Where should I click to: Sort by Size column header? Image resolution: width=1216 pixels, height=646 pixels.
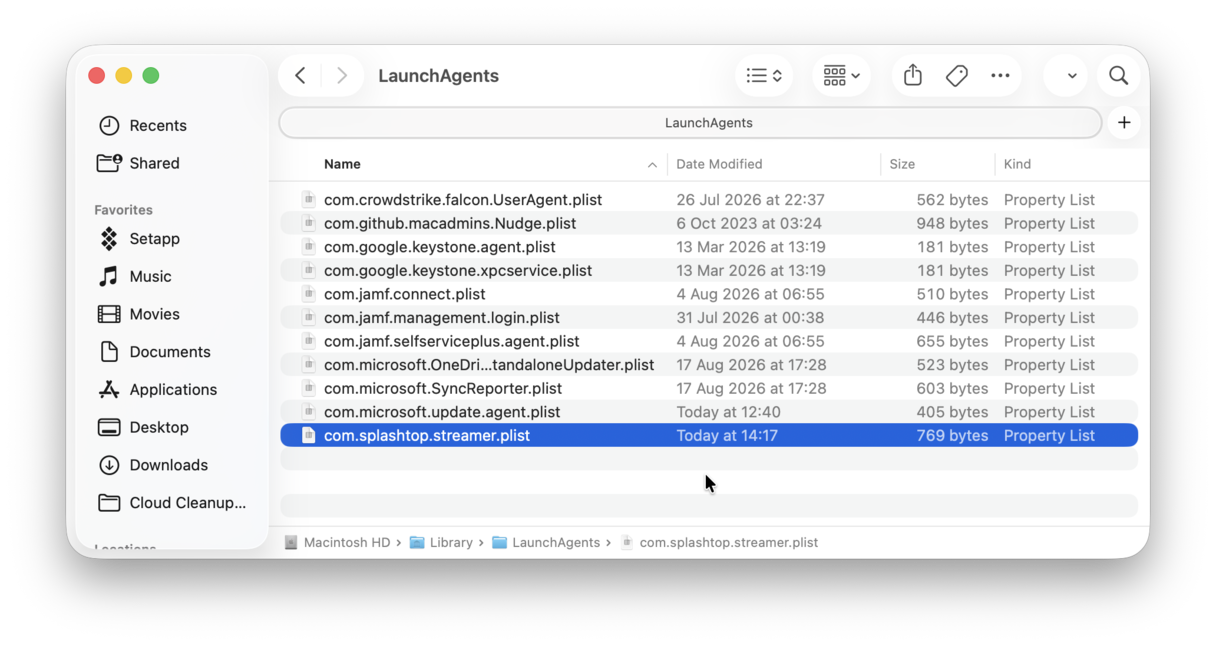click(x=902, y=164)
